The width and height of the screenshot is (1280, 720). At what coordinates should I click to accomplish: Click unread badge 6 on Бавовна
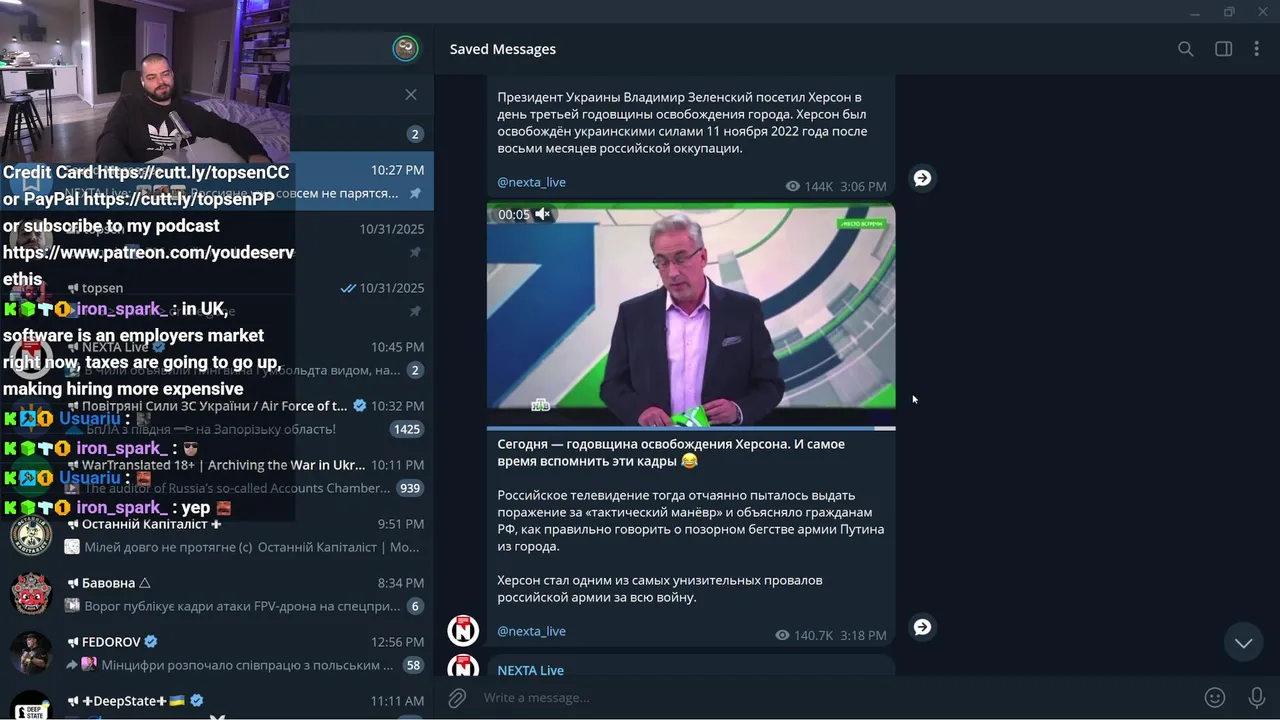tap(415, 606)
